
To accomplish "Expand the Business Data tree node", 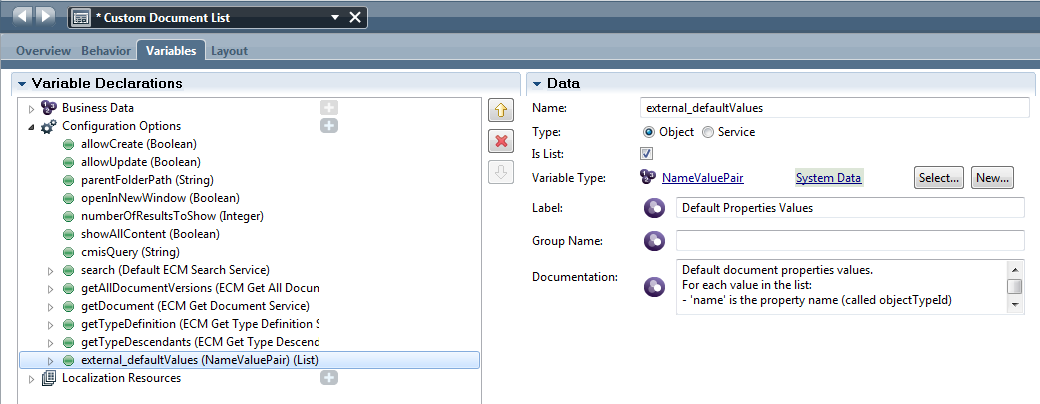I will tap(31, 108).
